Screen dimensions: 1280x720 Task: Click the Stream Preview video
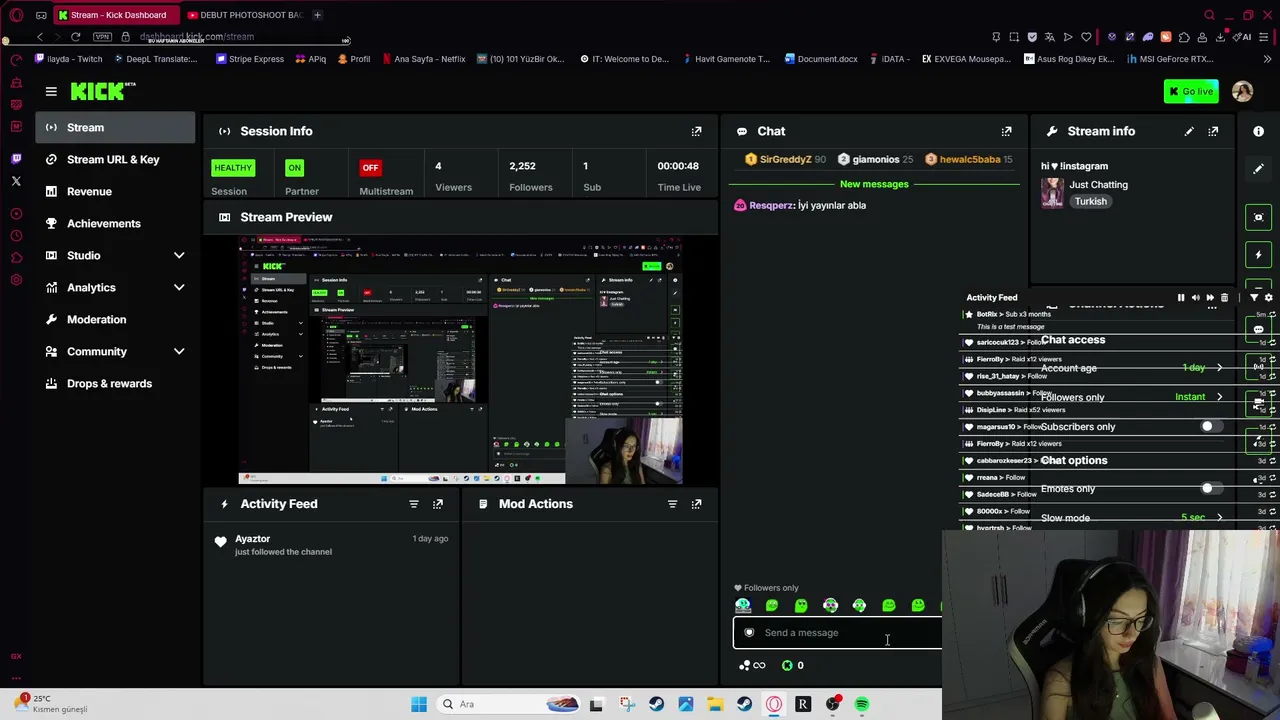point(460,360)
